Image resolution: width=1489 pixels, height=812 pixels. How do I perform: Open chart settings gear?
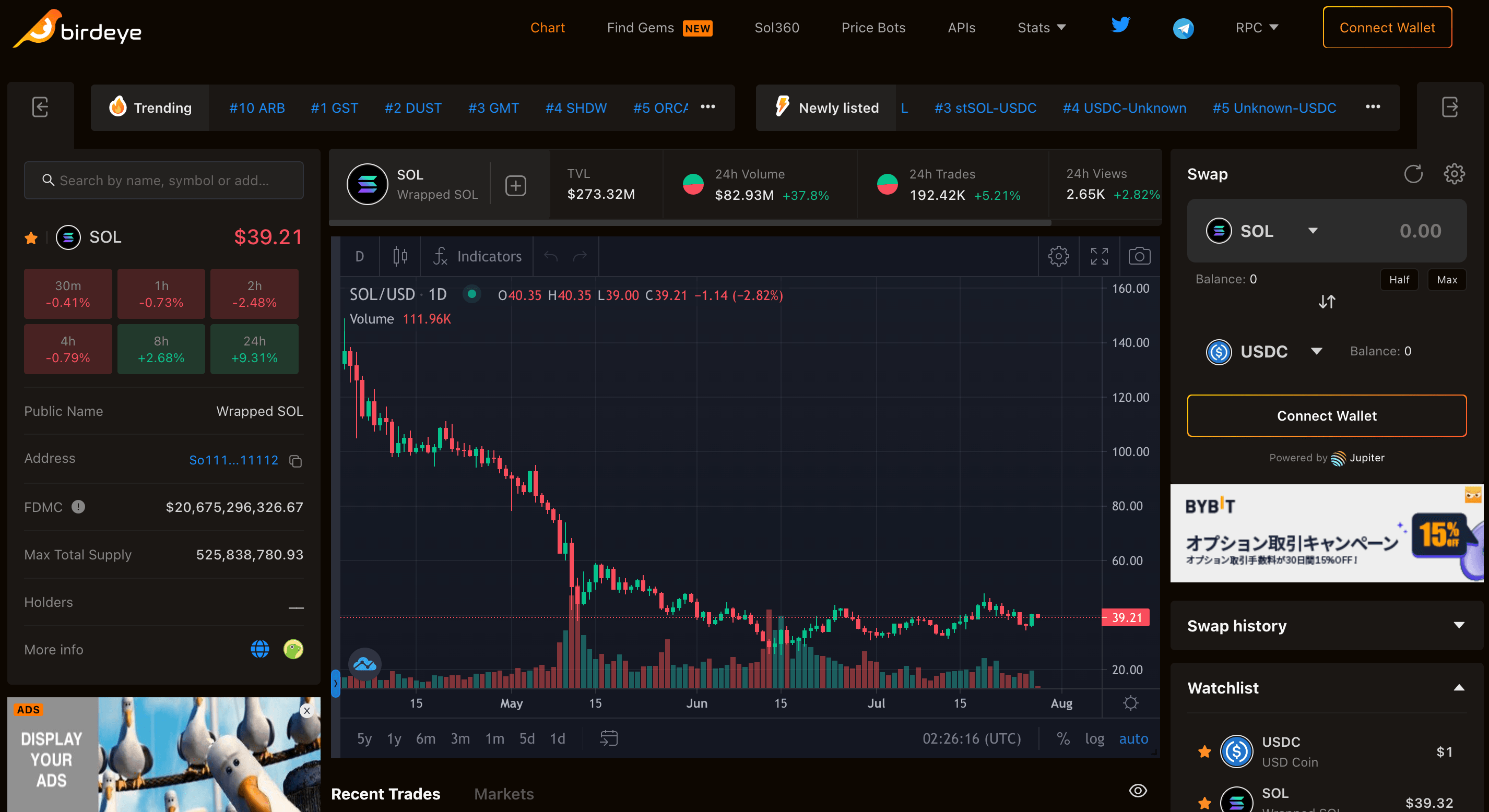point(1058,256)
